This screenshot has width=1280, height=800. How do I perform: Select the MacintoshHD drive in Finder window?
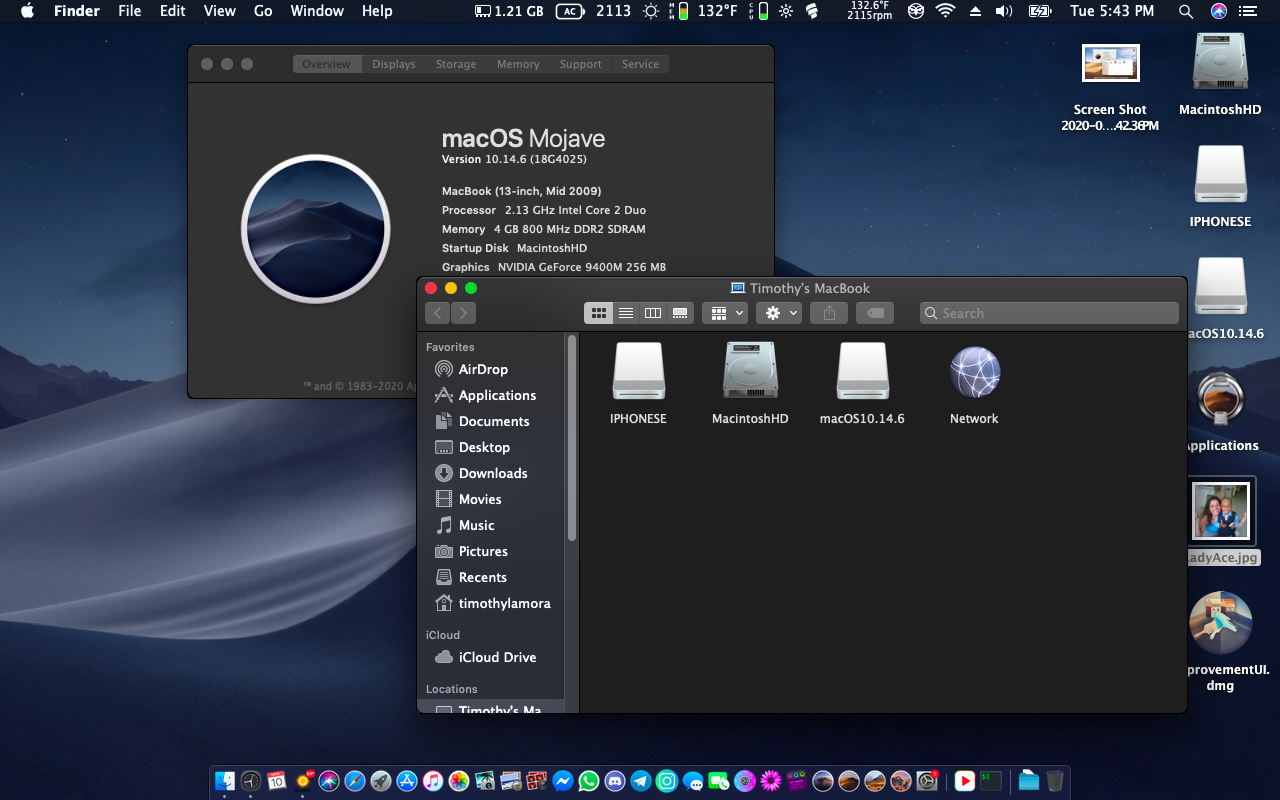(750, 384)
